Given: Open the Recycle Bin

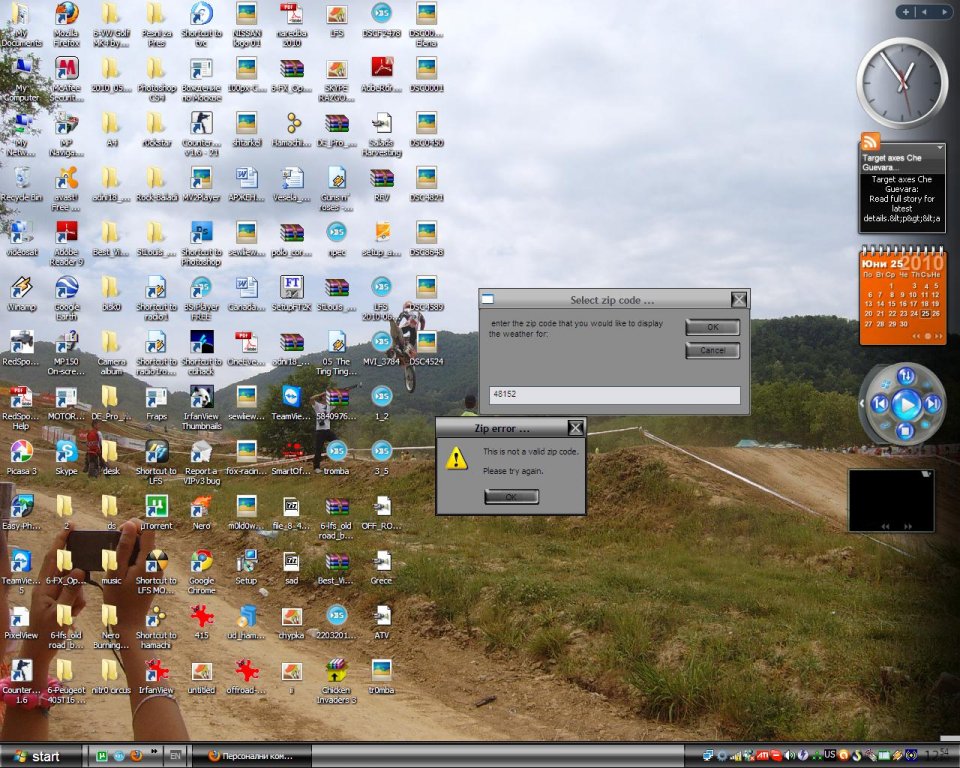Looking at the screenshot, I should click(x=20, y=179).
